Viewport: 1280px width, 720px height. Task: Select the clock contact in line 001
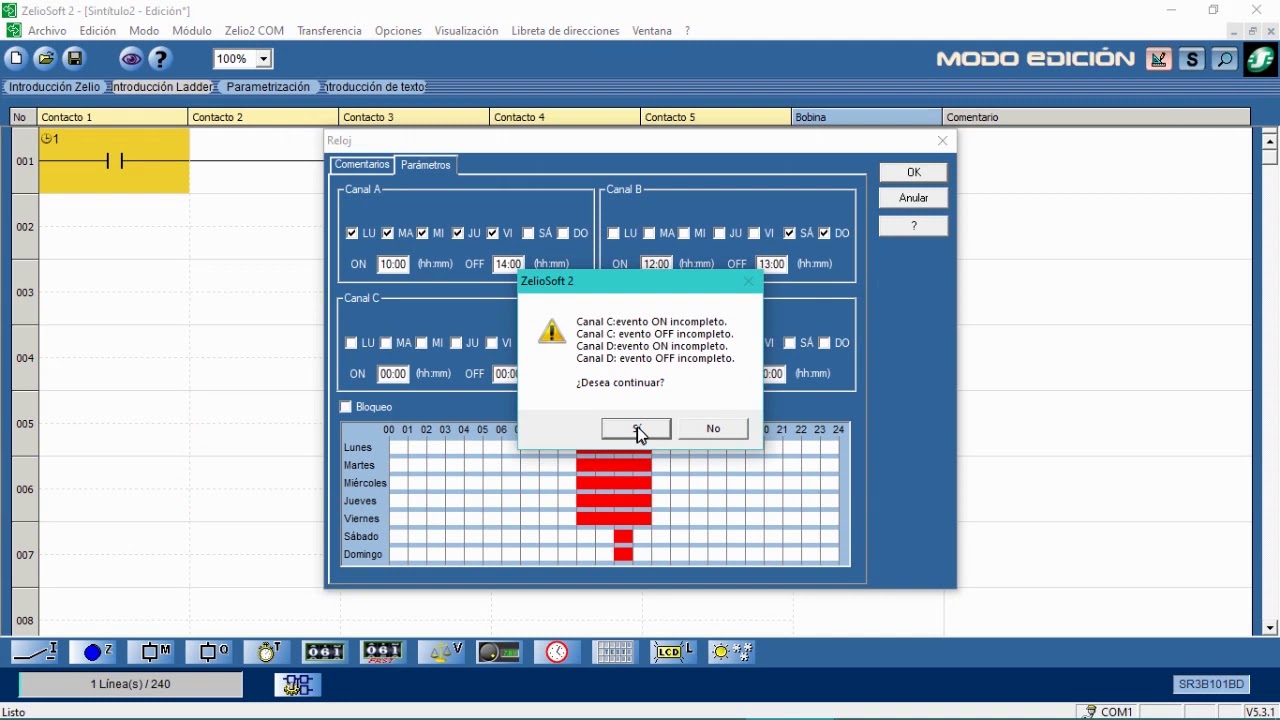114,161
